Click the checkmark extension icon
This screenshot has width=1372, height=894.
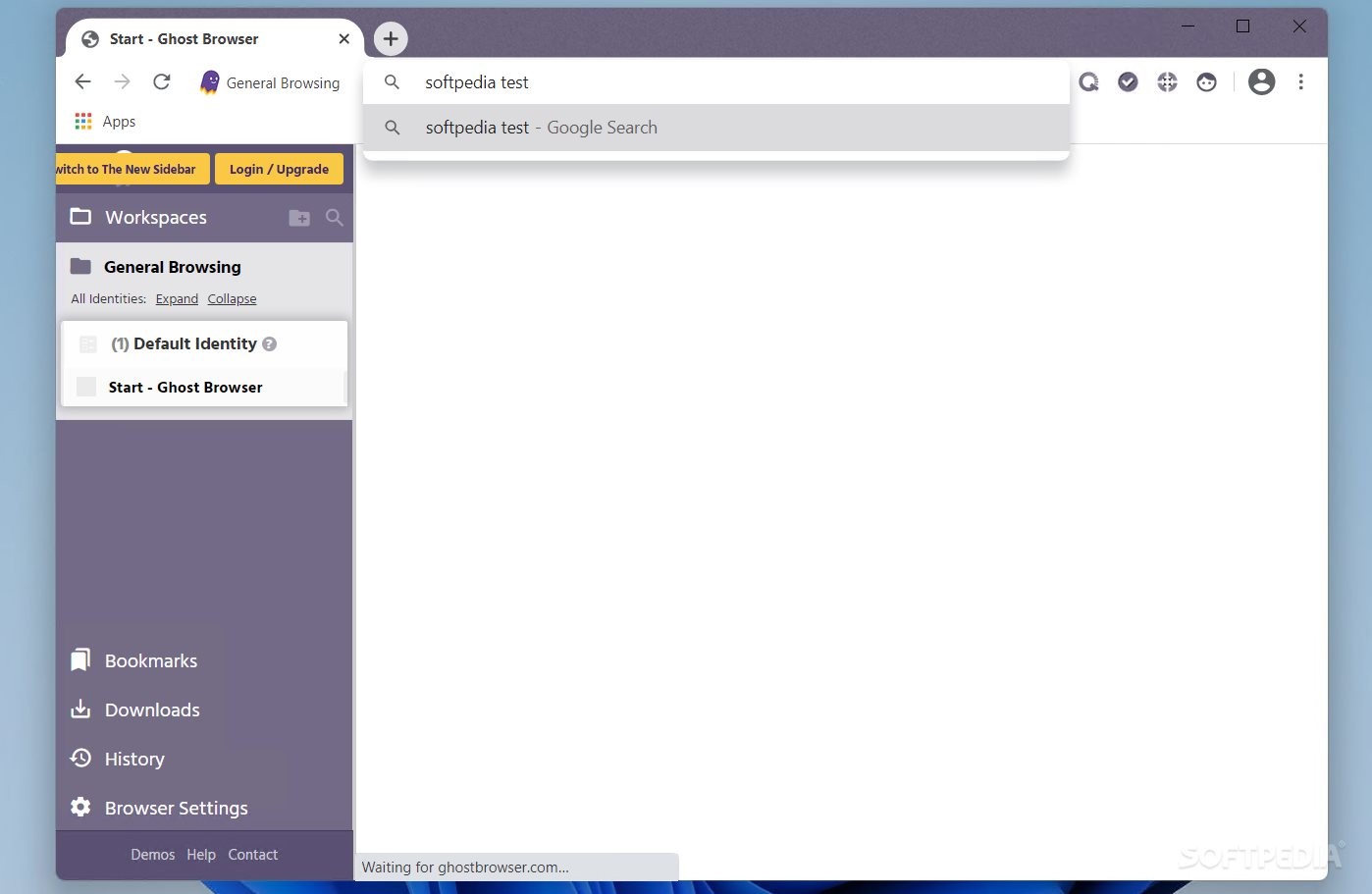(x=1128, y=82)
